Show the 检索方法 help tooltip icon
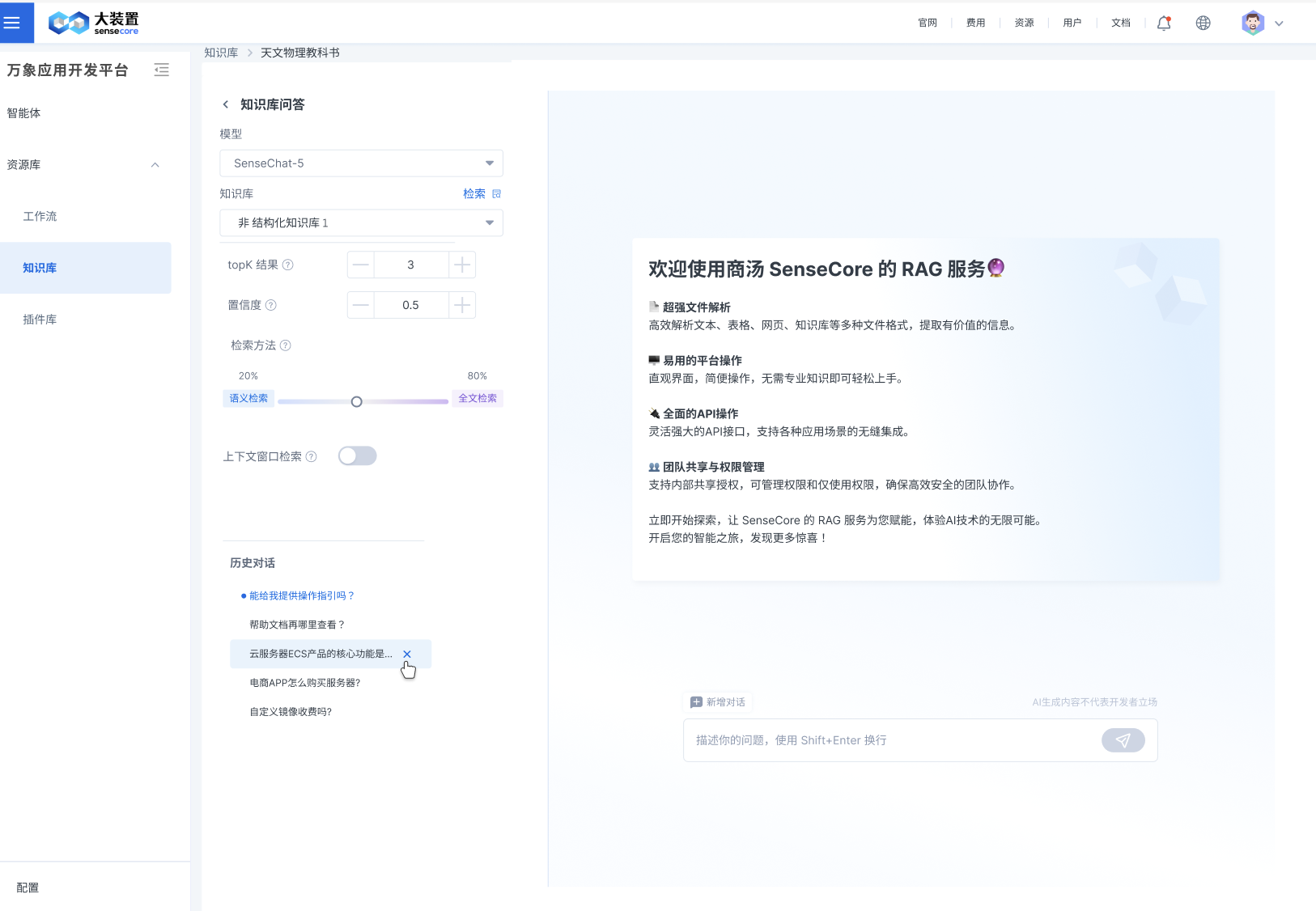 (286, 345)
